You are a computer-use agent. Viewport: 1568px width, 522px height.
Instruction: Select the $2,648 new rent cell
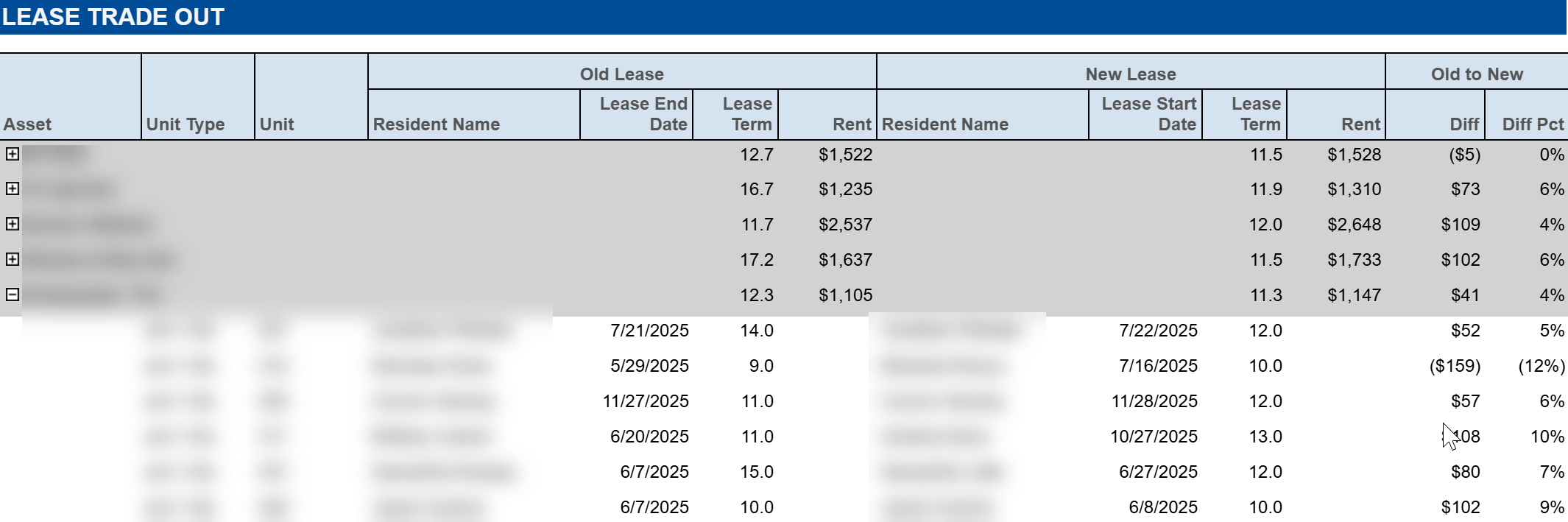click(x=1354, y=225)
